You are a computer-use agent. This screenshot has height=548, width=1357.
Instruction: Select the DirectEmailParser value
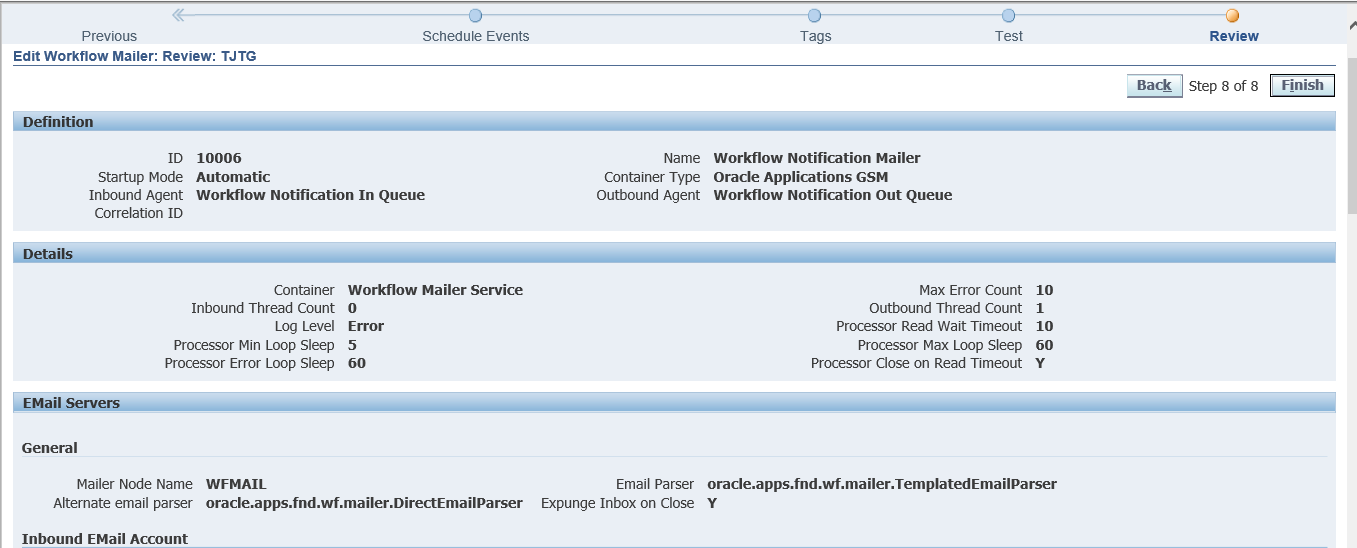[x=364, y=503]
